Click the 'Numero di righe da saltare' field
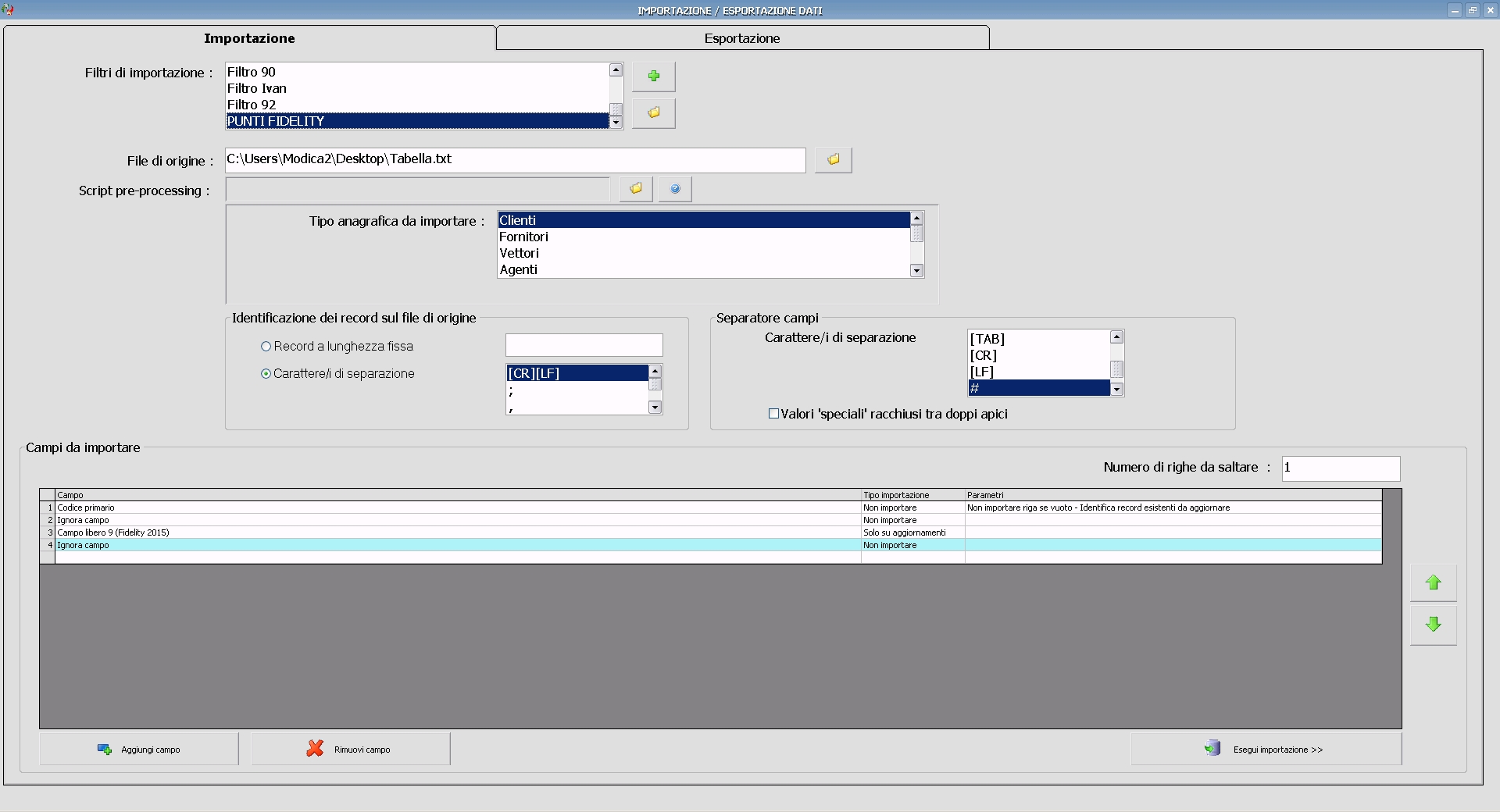This screenshot has height=812, width=1500. (x=1341, y=468)
